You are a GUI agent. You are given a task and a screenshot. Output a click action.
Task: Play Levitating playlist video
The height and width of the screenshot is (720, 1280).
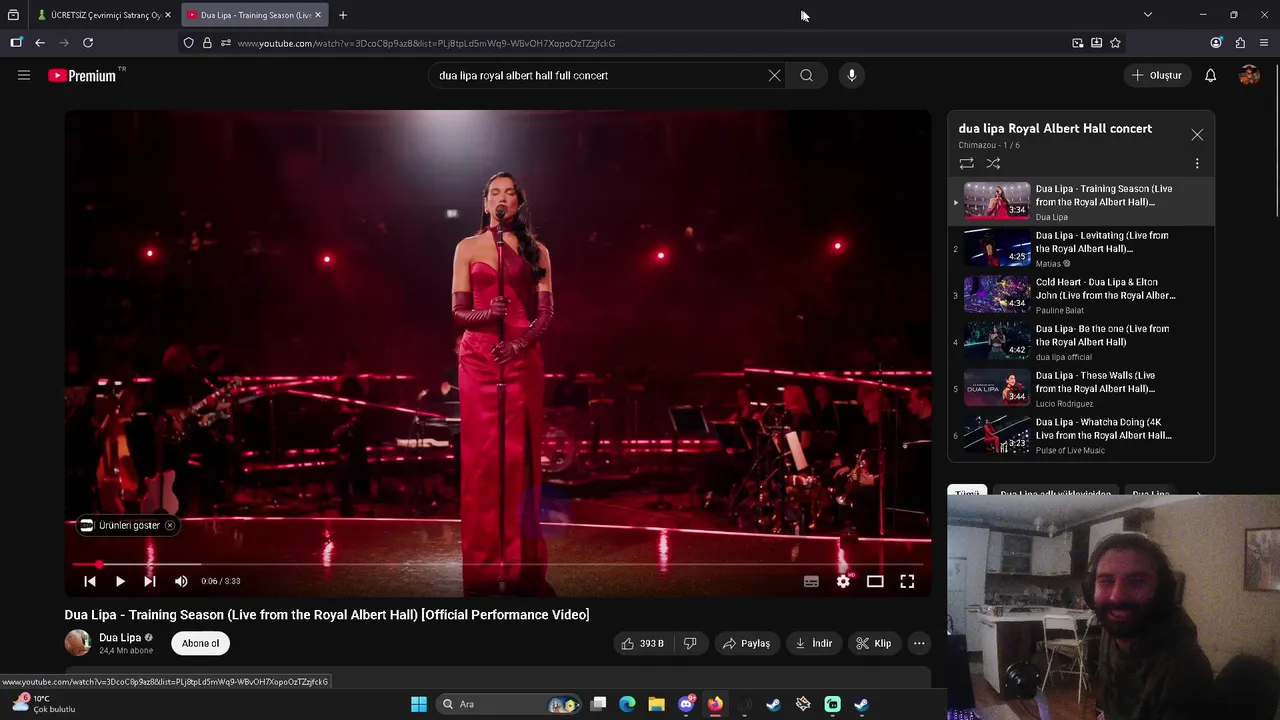(1081, 249)
